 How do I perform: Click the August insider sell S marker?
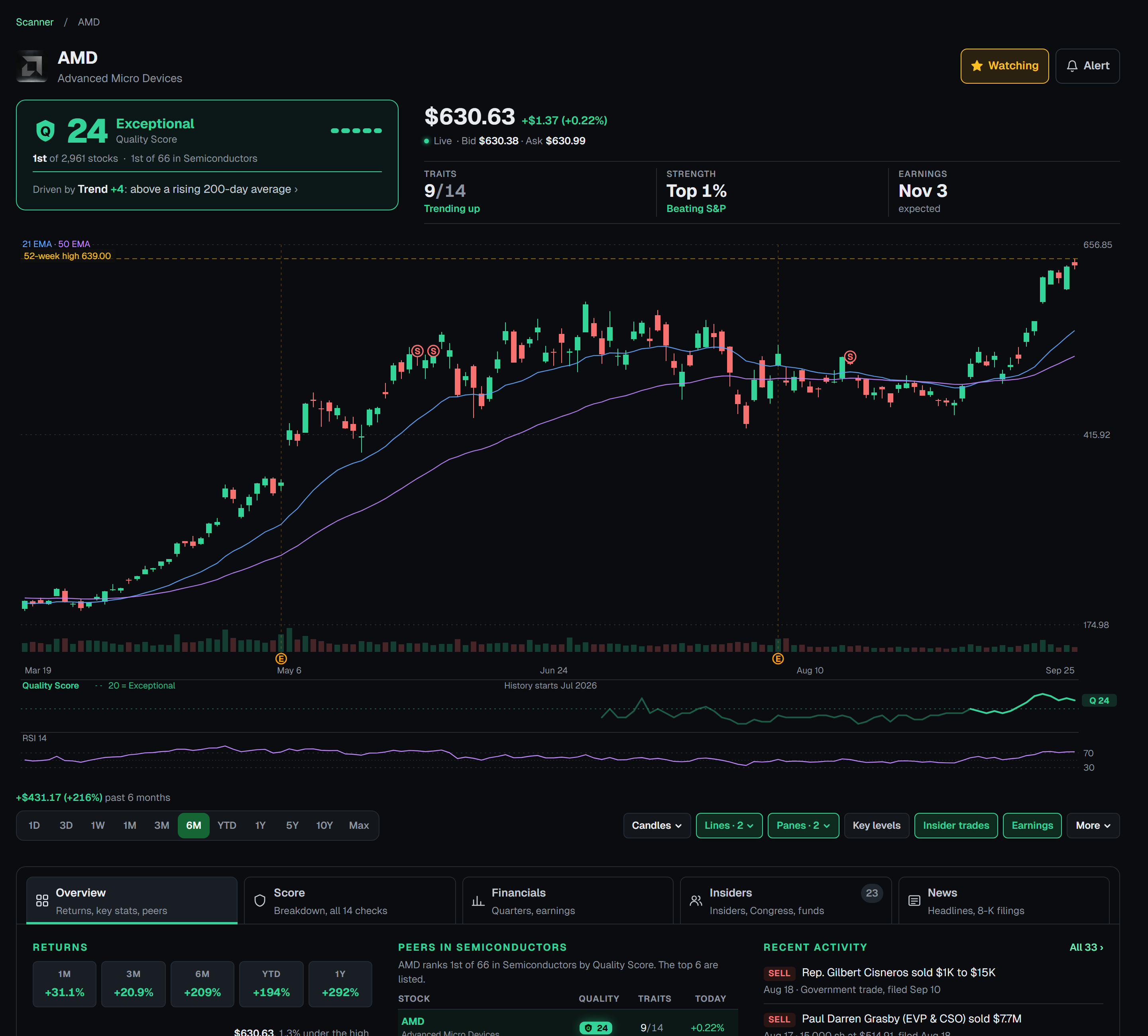[x=849, y=357]
